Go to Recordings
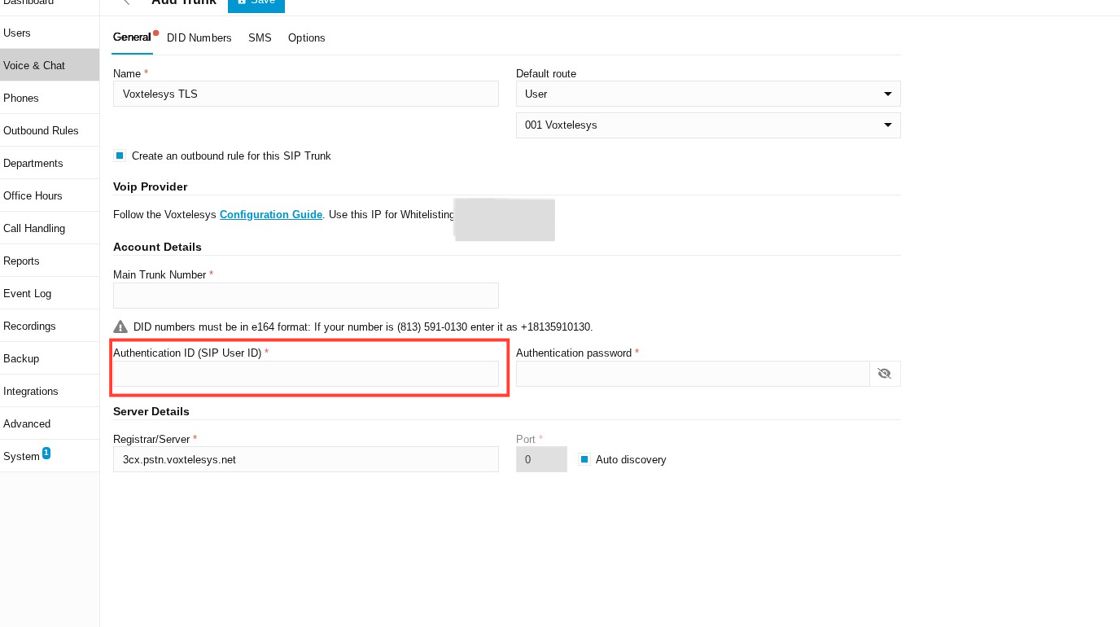The image size is (1120, 627). pyautogui.click(x=49, y=326)
